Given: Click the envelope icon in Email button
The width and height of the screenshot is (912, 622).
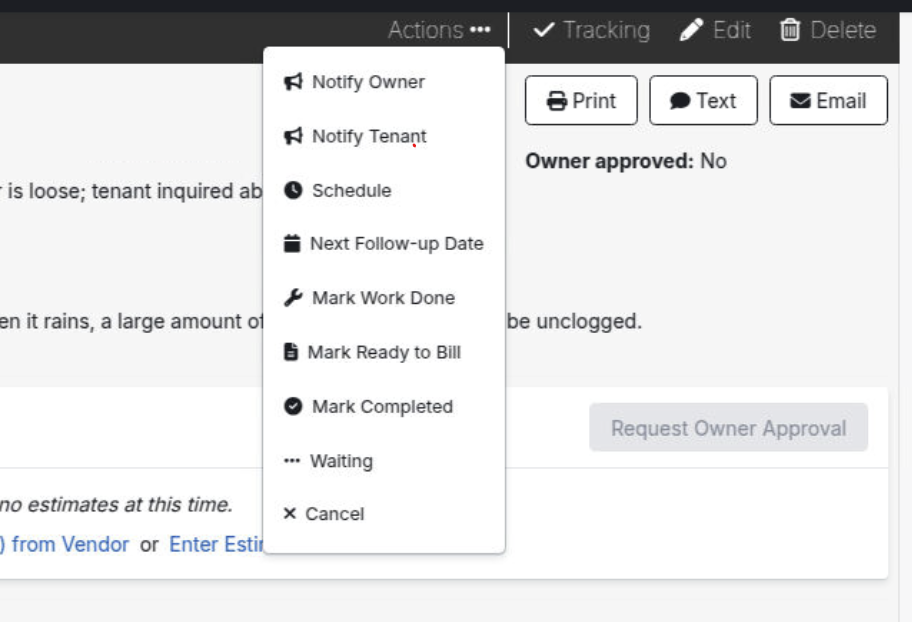Looking at the screenshot, I should [x=800, y=101].
